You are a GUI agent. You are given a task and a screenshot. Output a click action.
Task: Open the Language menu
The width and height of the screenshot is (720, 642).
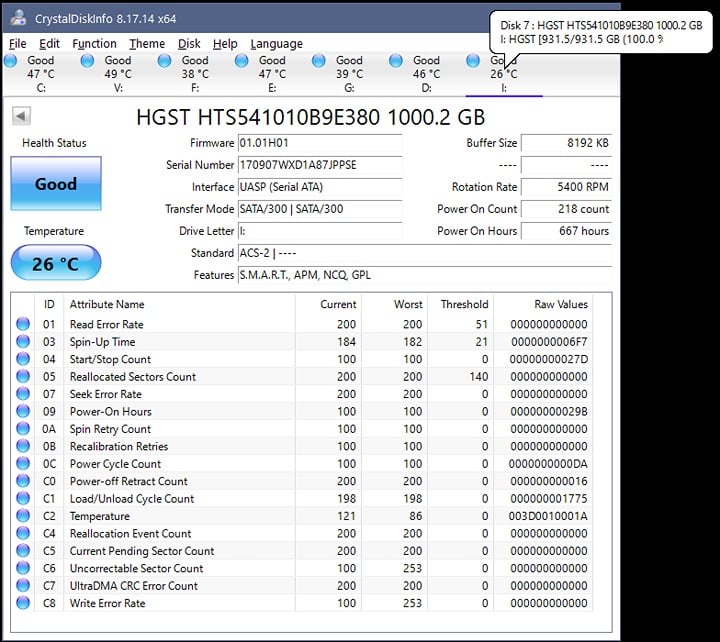pos(276,44)
